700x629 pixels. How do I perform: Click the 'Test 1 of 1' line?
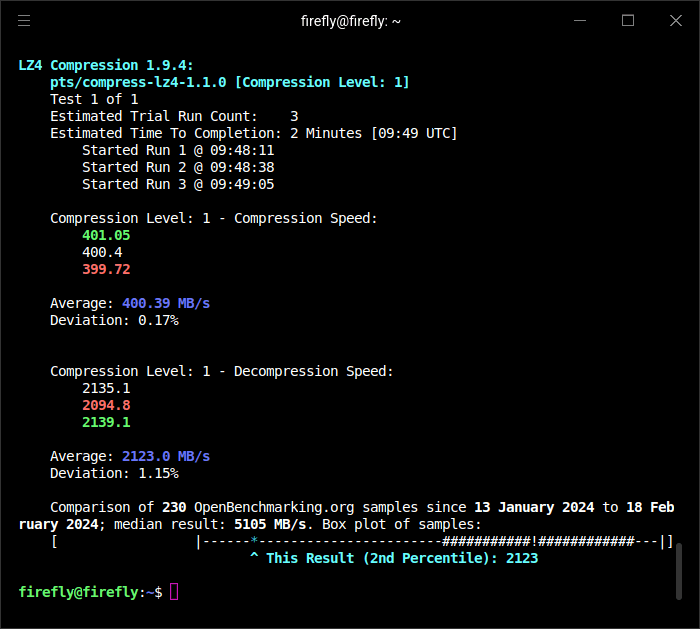[94, 99]
